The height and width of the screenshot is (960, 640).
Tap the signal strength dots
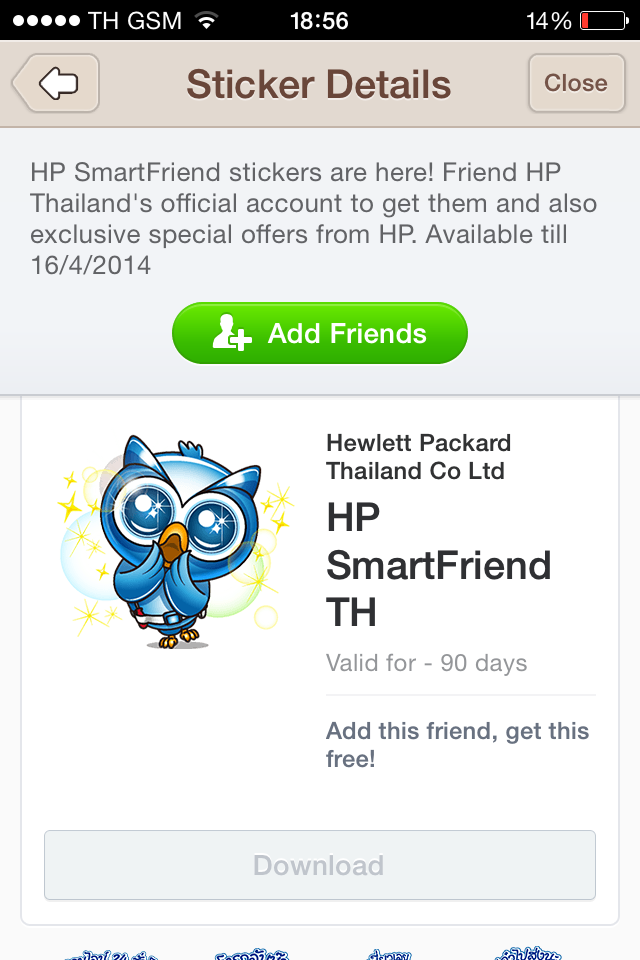[x=42, y=19]
